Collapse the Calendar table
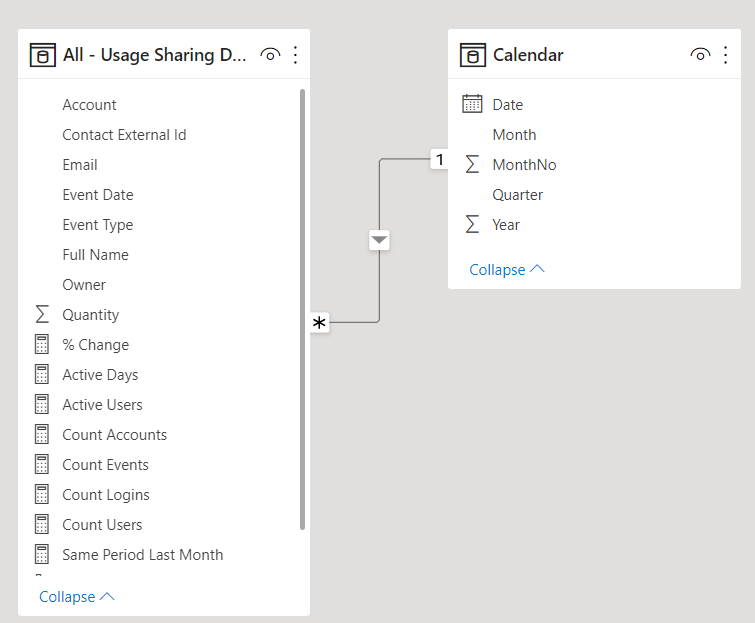This screenshot has width=755, height=623. tap(507, 270)
